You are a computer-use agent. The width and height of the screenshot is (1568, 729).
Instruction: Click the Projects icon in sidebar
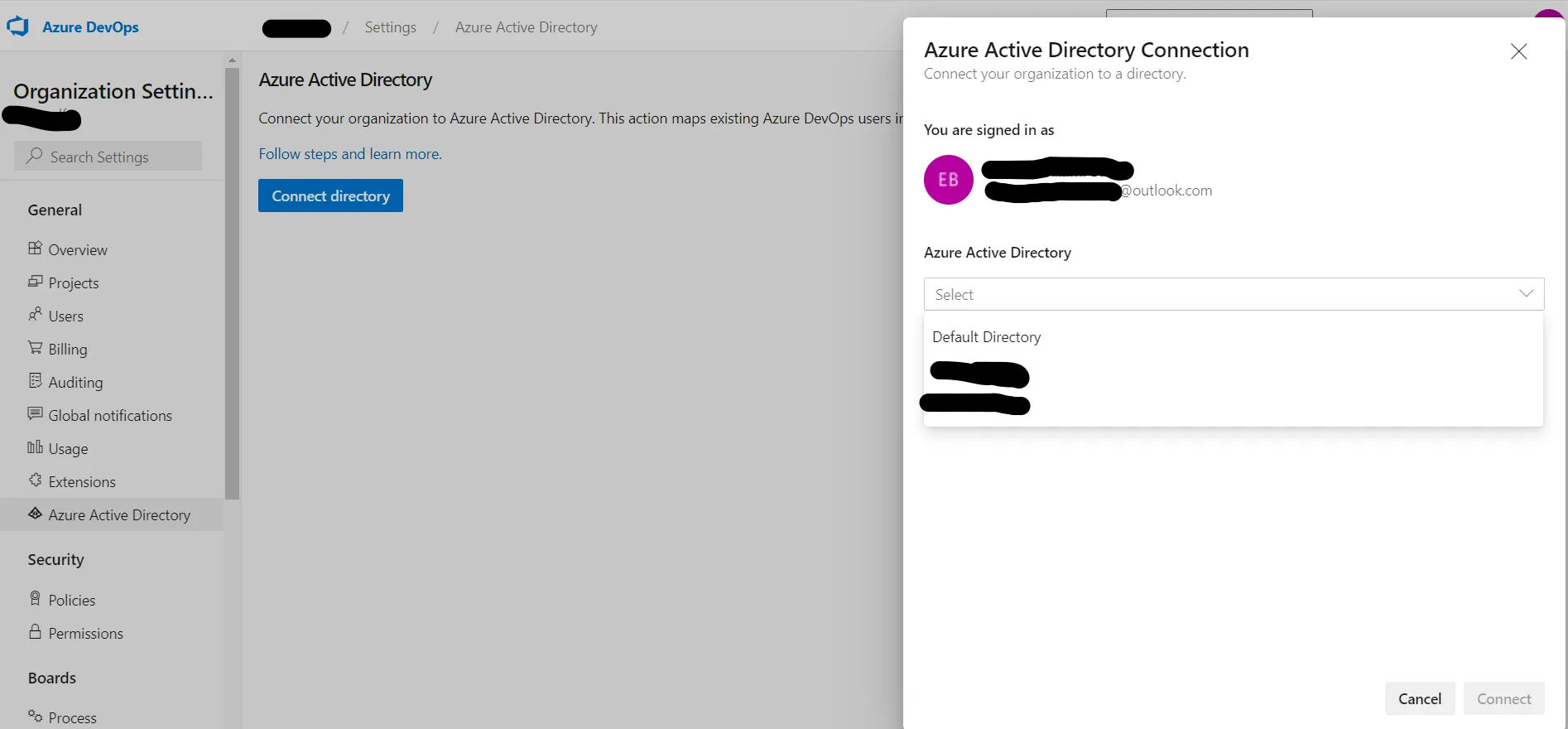point(35,282)
